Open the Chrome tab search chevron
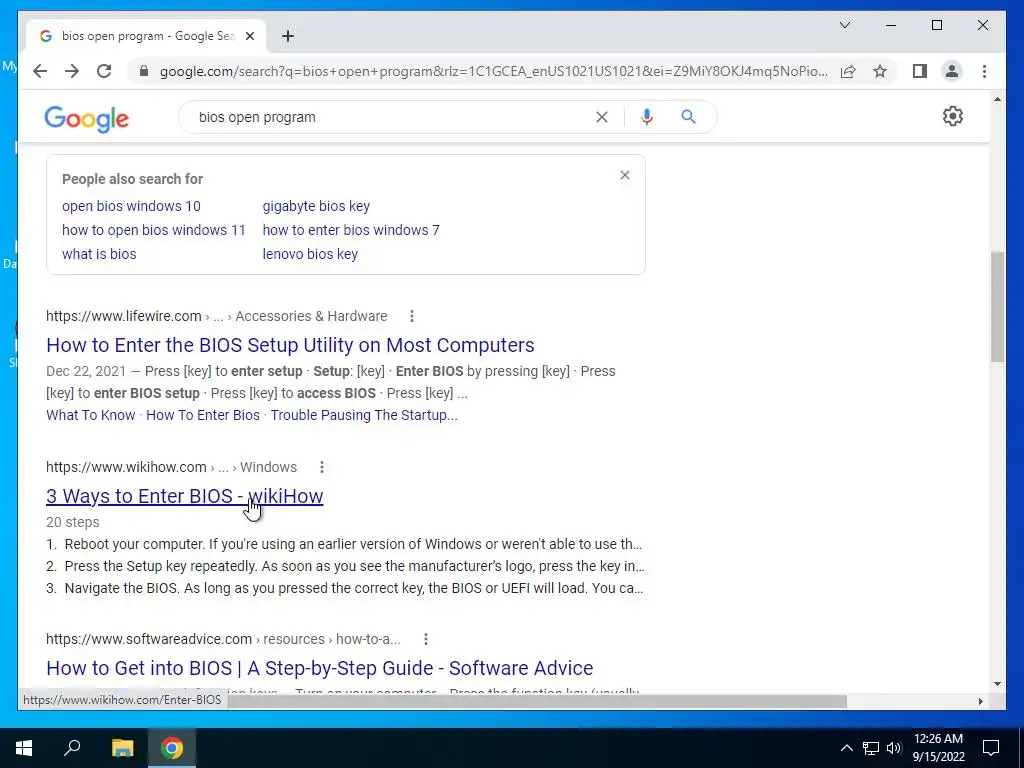The height and width of the screenshot is (768, 1024). tap(844, 25)
